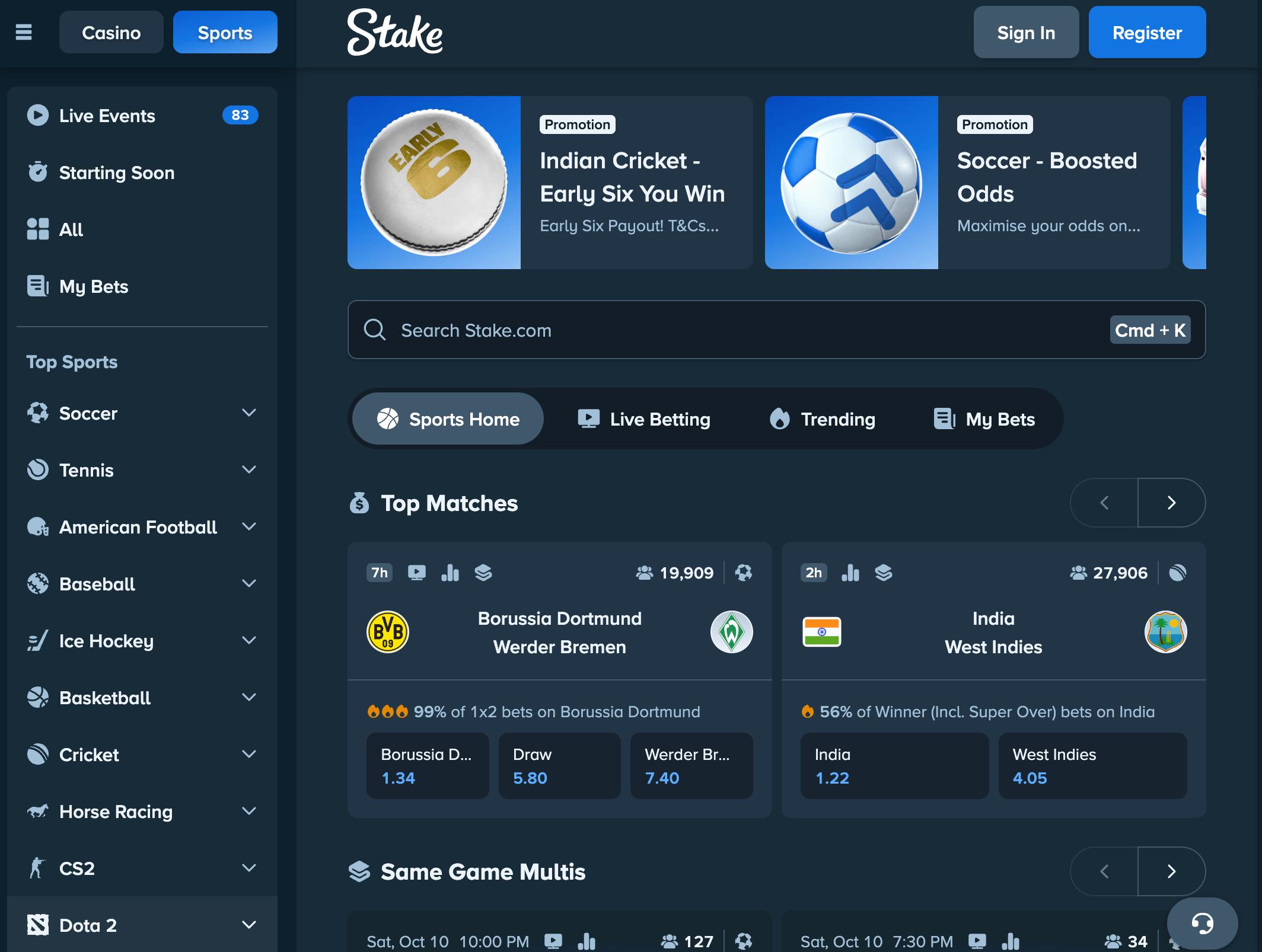Click the West Indies team crest
This screenshot has width=1262, height=952.
click(x=1166, y=632)
